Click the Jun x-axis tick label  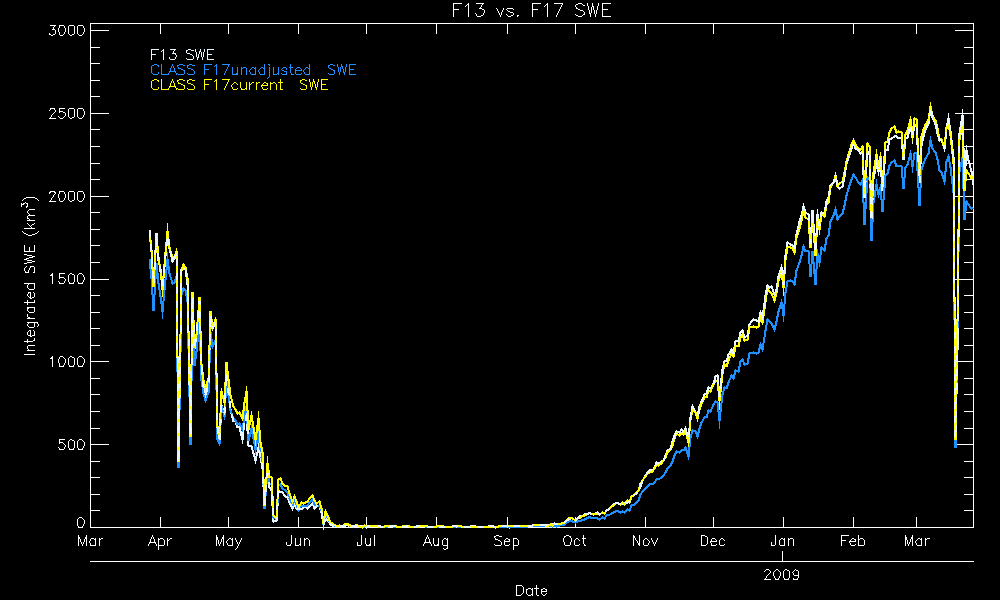pos(297,543)
